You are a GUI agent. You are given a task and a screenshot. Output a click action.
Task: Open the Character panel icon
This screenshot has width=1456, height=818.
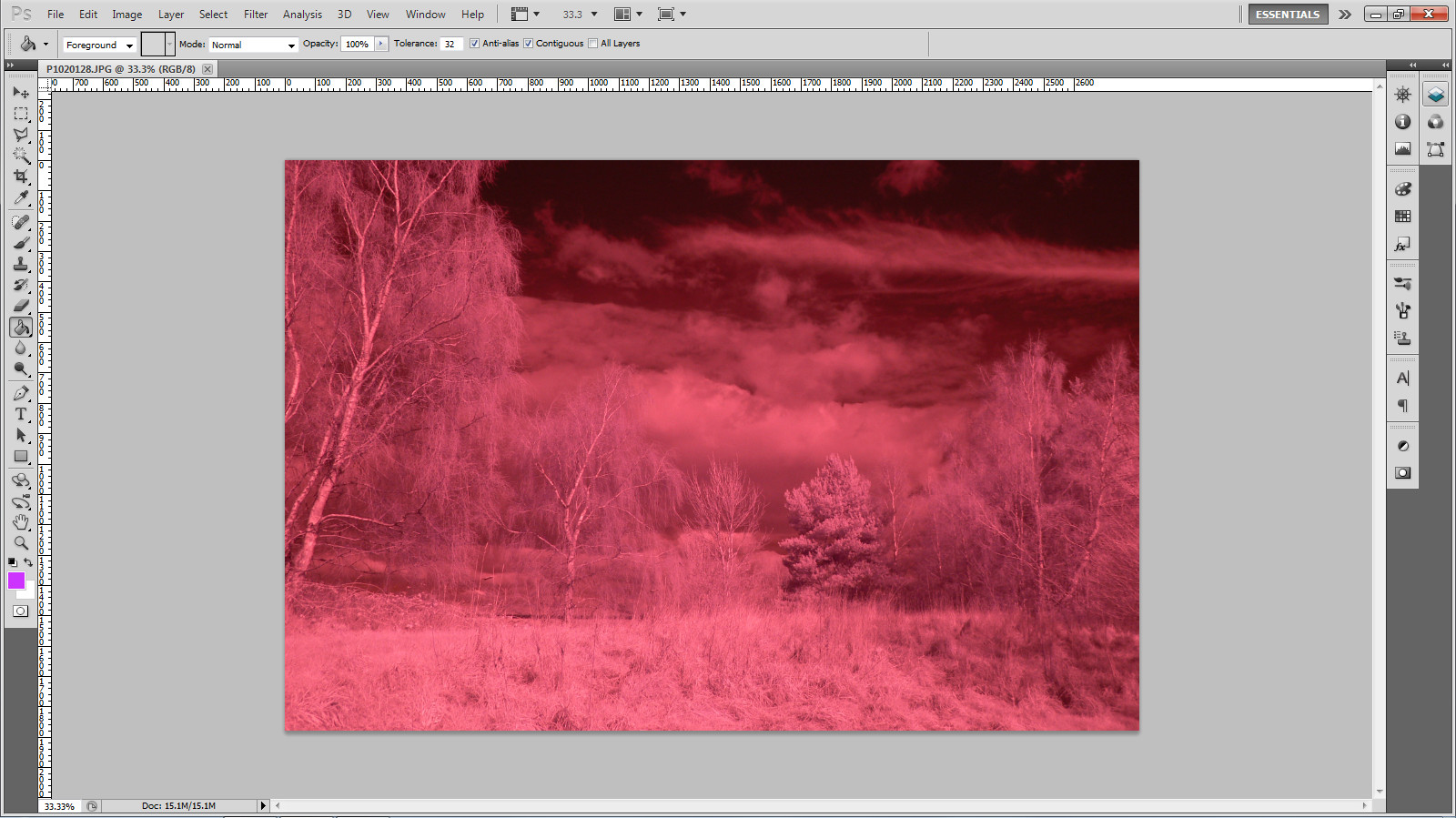[x=1403, y=379]
